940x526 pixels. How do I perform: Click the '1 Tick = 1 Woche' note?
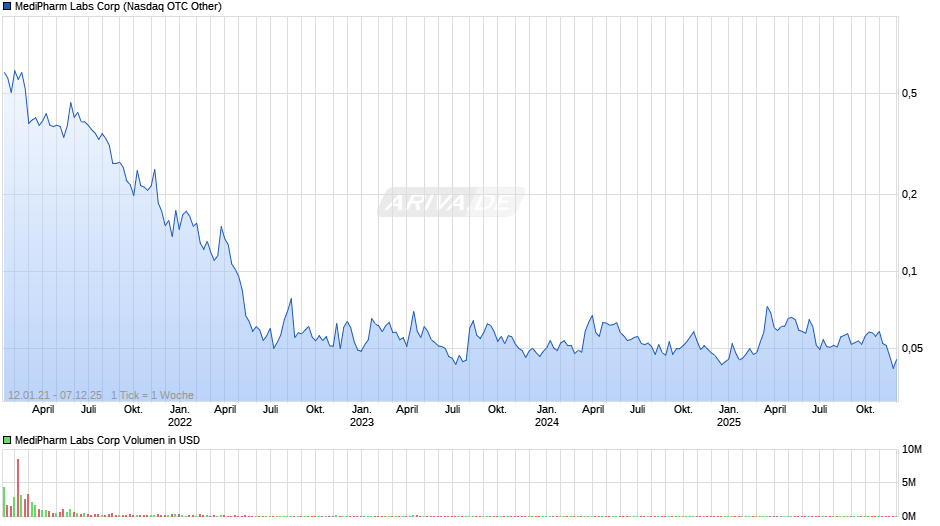click(x=152, y=395)
